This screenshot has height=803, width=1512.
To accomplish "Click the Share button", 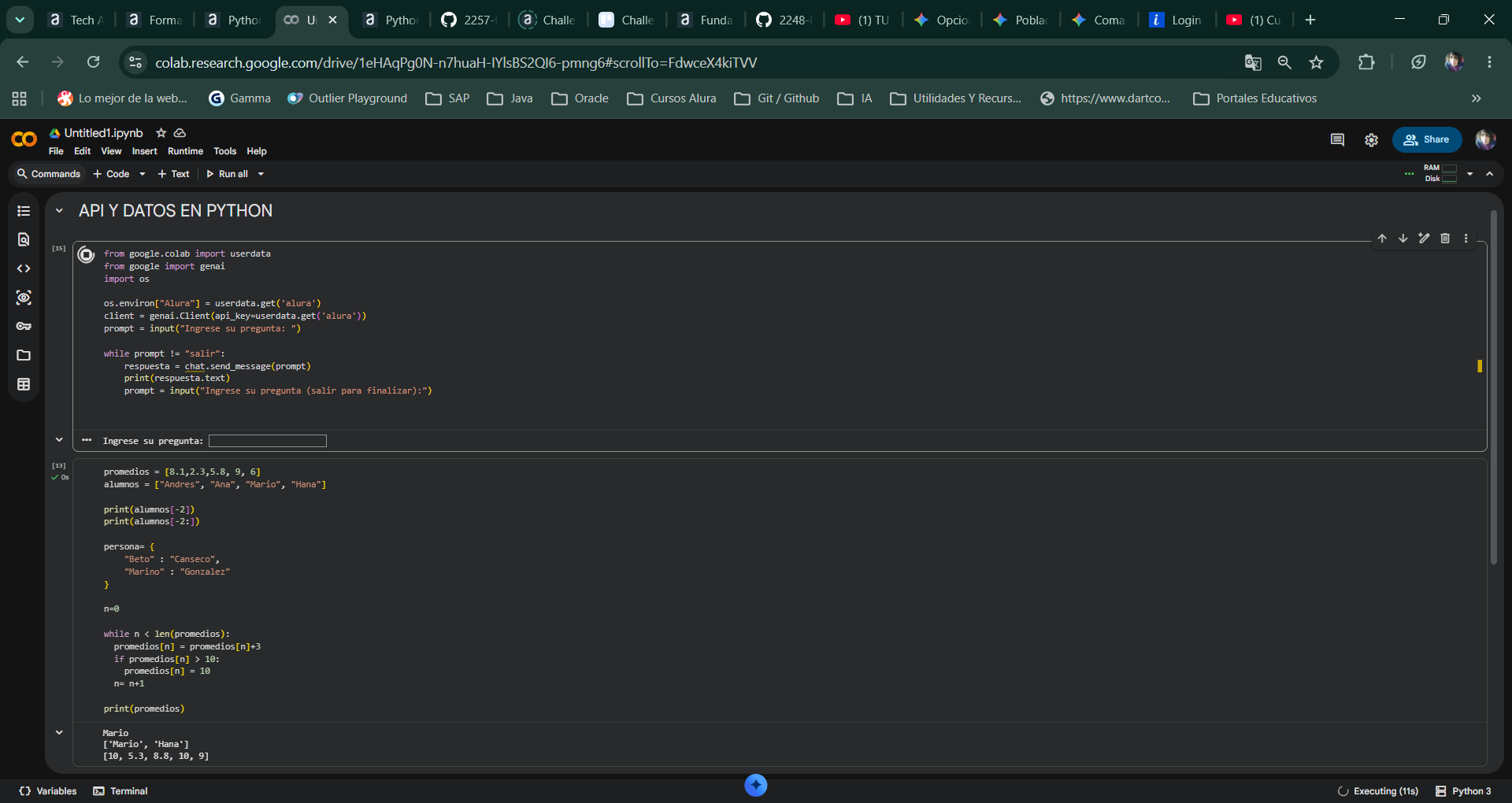I will [x=1427, y=139].
